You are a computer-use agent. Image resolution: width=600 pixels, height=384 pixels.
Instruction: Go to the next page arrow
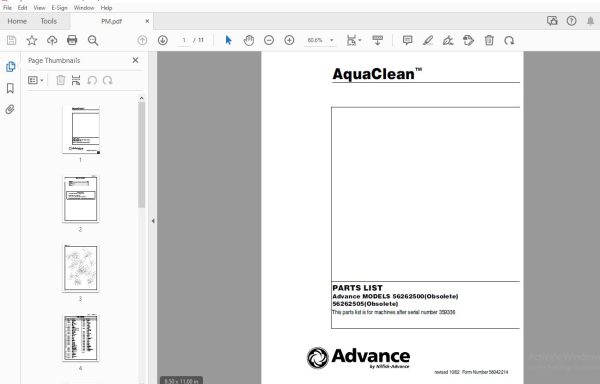tap(163, 40)
